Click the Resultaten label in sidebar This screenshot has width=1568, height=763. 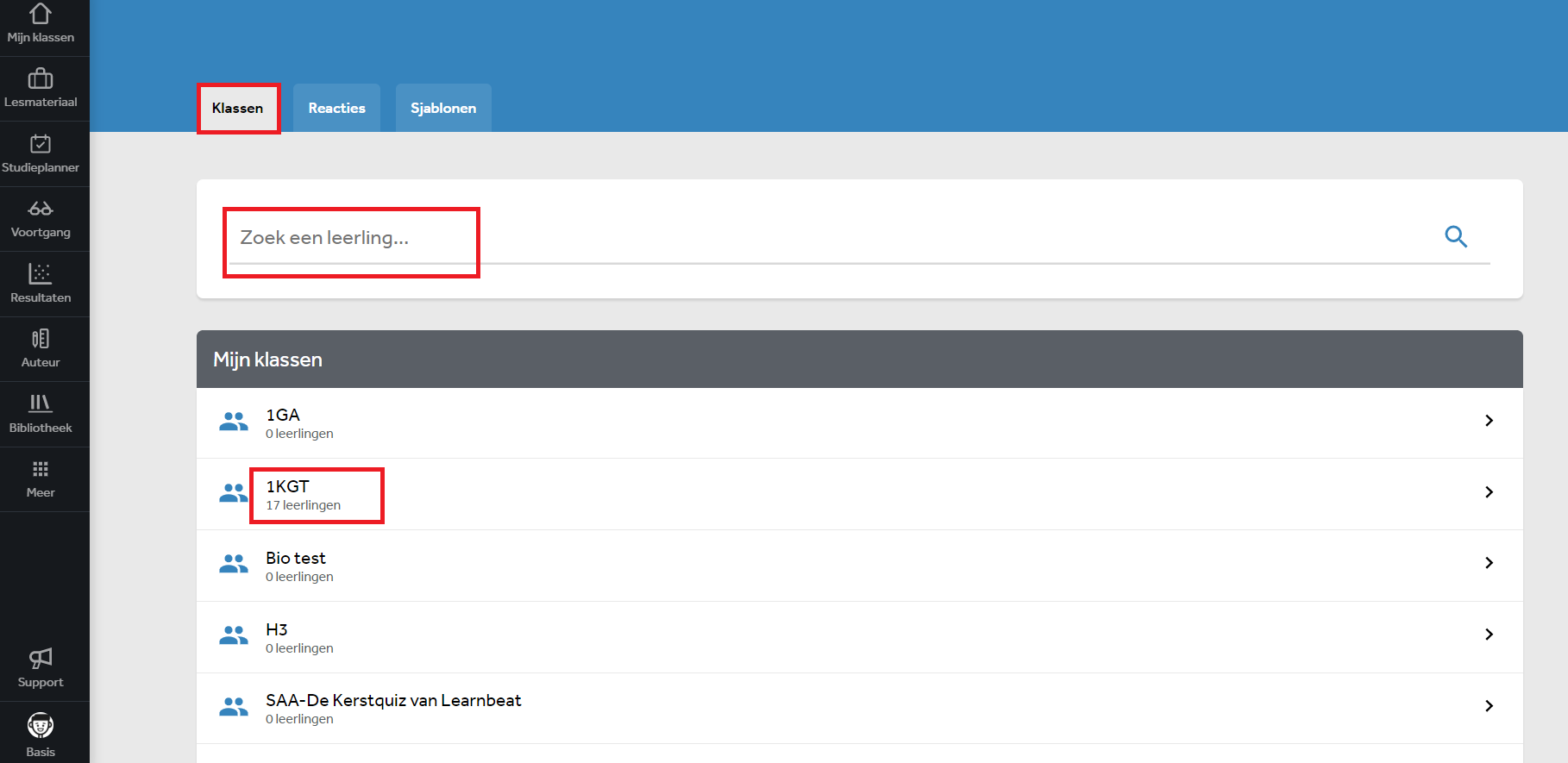click(x=41, y=297)
